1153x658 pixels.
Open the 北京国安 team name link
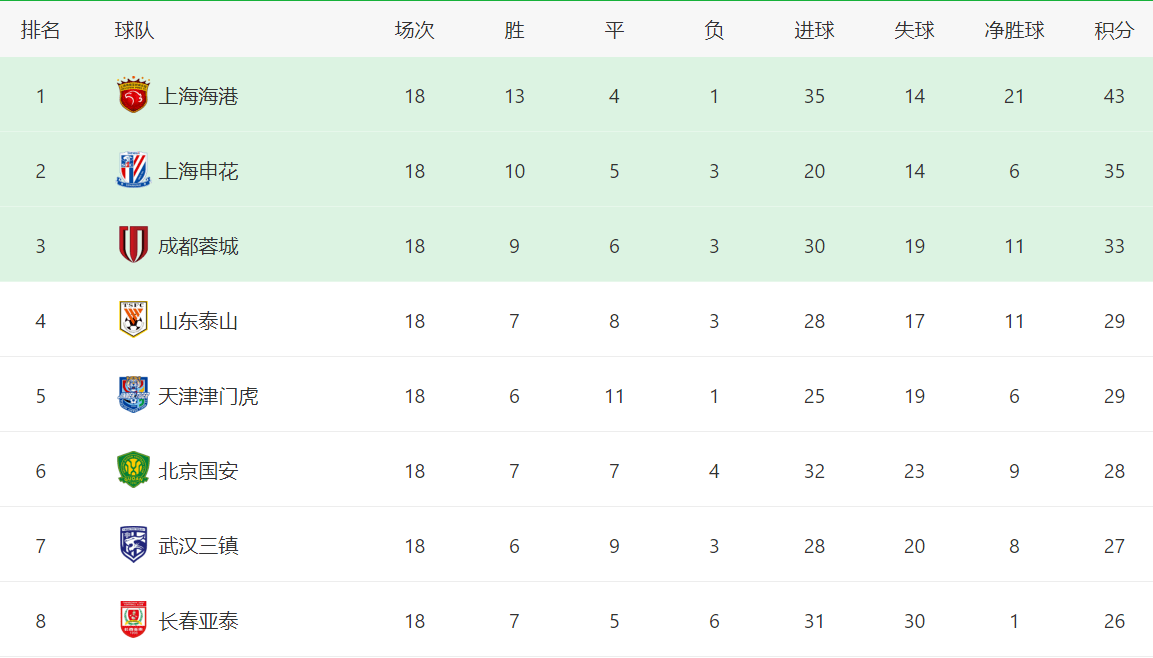(x=198, y=471)
